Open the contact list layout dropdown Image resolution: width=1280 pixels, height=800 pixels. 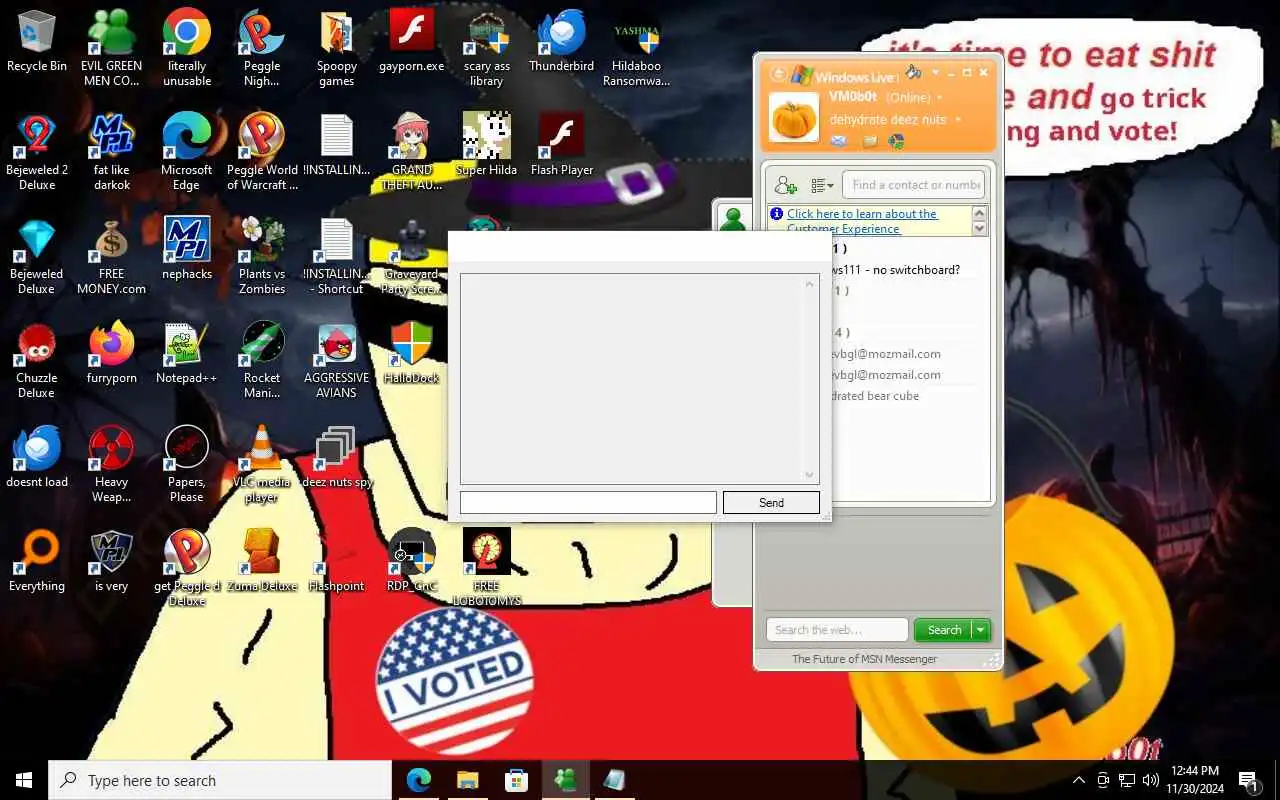822,185
